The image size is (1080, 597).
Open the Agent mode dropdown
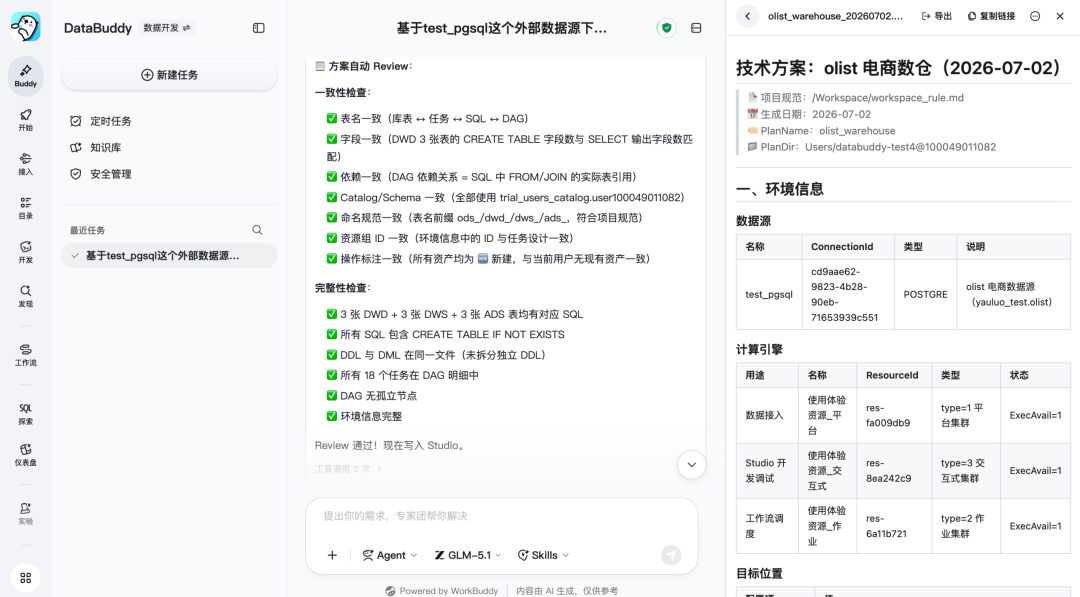390,555
